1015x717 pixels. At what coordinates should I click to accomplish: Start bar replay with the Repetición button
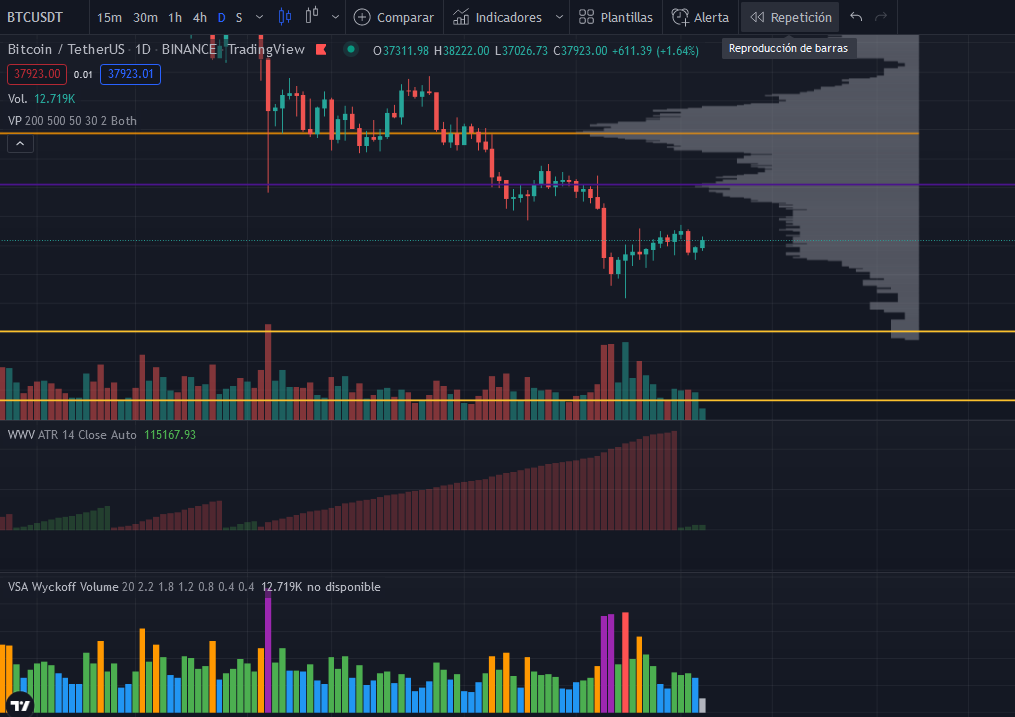(790, 17)
